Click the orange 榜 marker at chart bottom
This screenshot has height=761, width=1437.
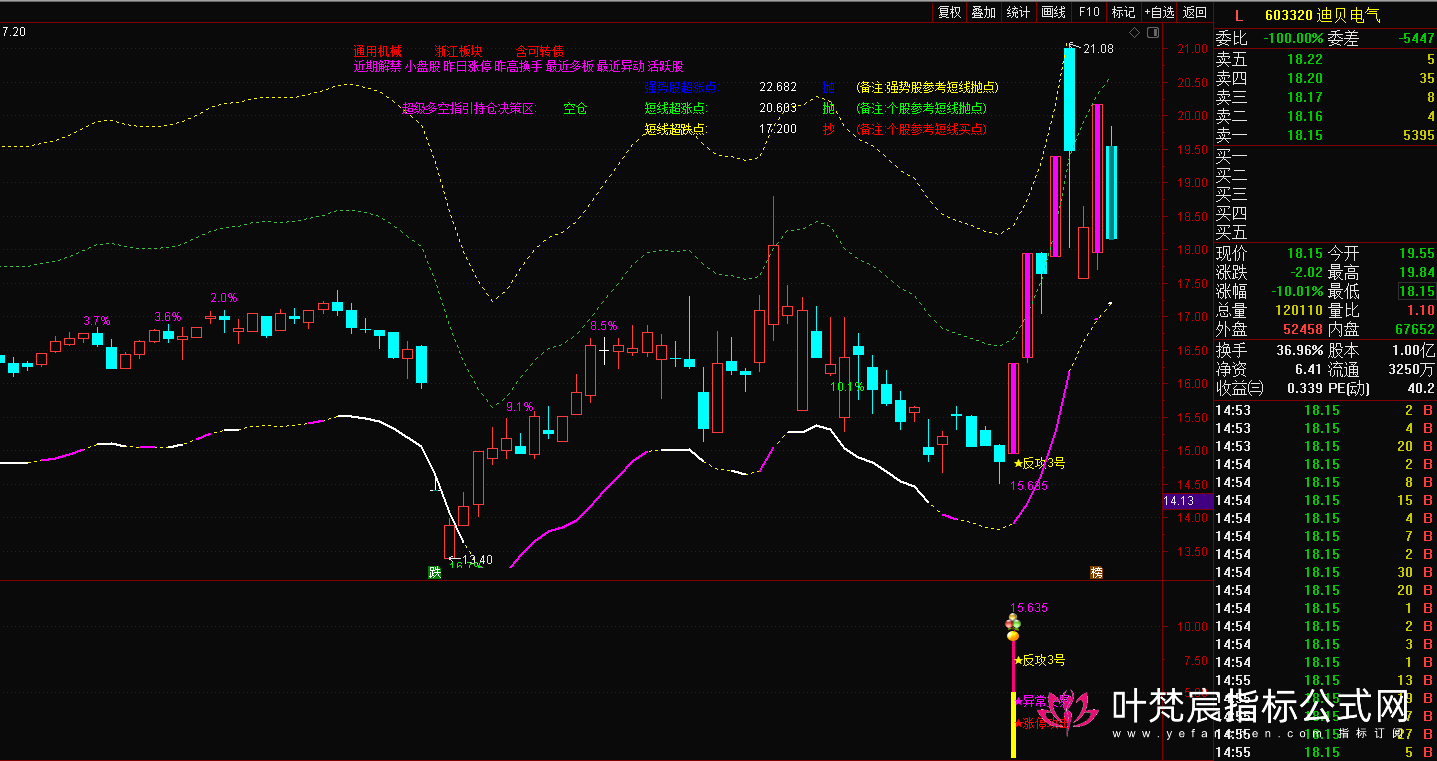(1097, 573)
